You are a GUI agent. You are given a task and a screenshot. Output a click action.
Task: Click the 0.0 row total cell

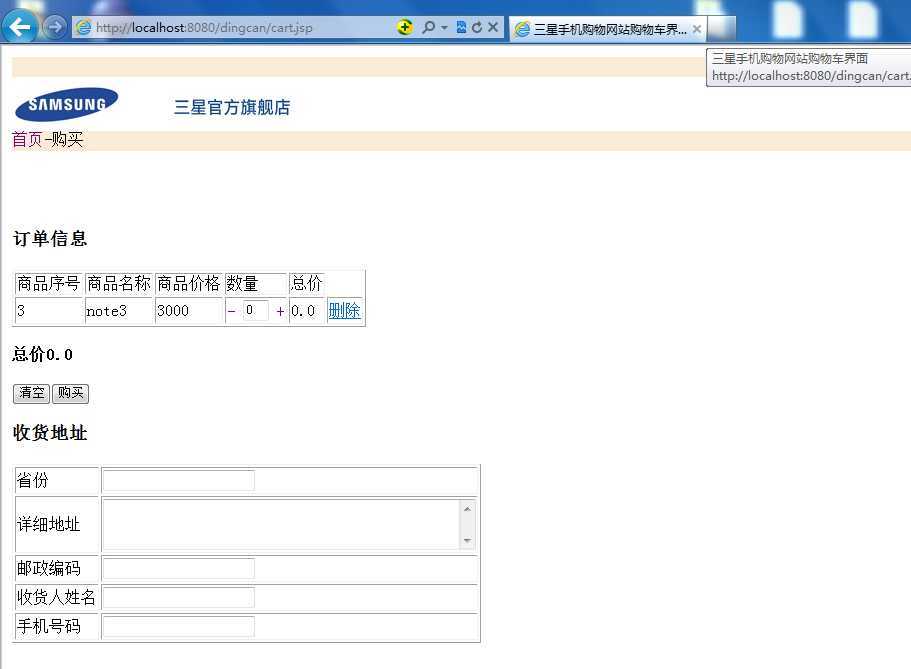(307, 311)
